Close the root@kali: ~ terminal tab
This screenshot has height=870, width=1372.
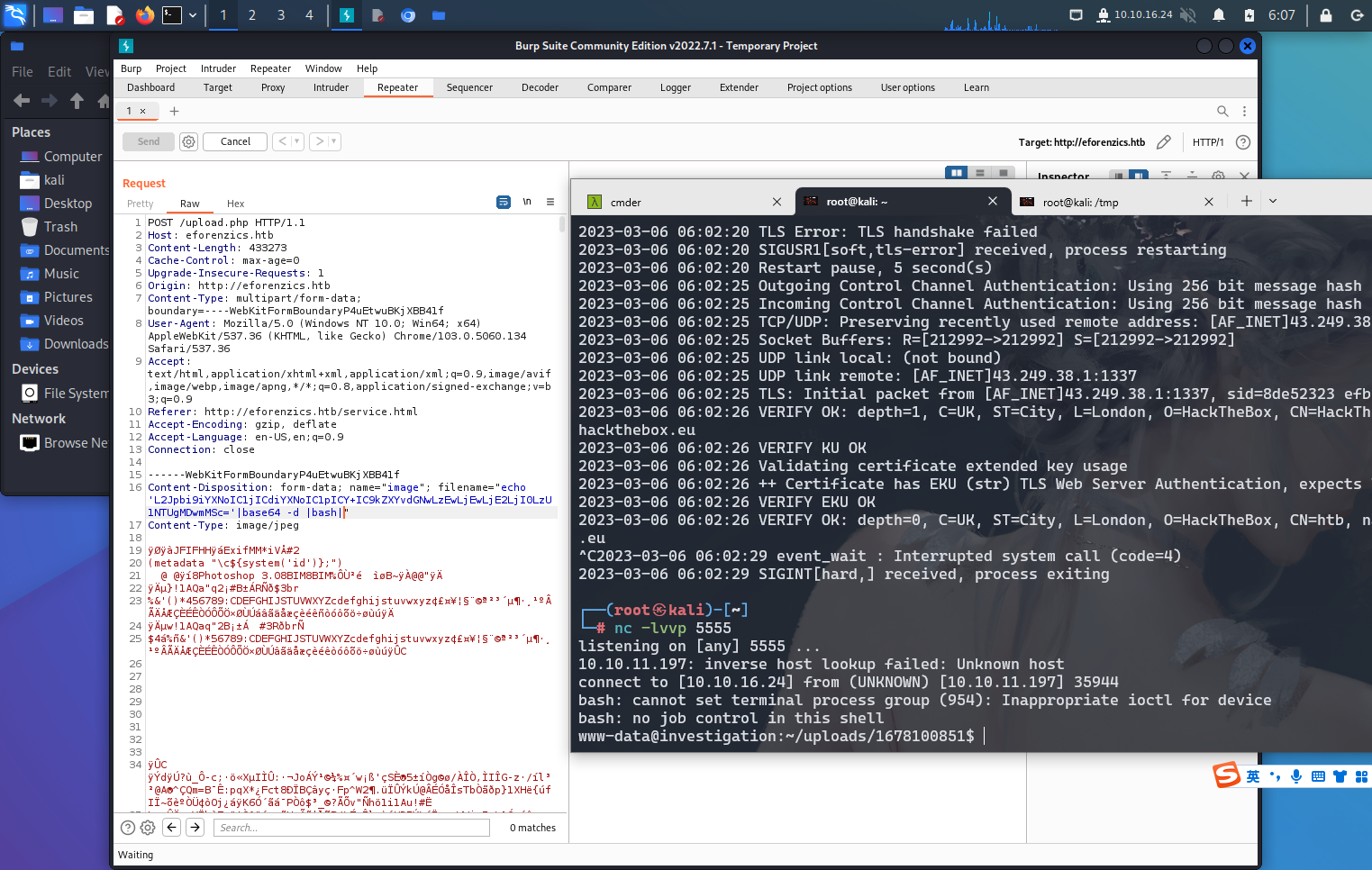pos(993,201)
